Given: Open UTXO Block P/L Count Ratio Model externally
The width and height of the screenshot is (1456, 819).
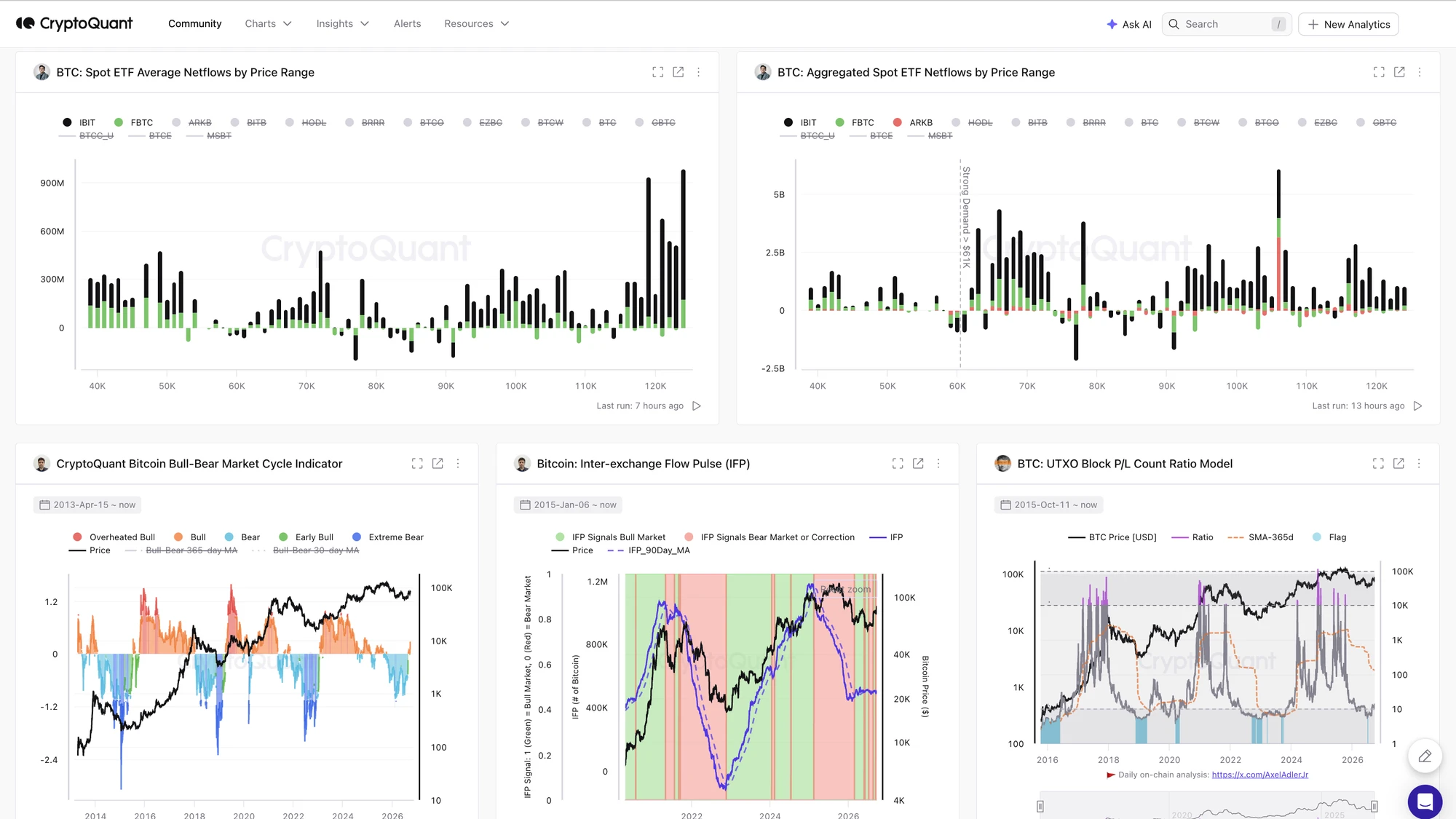Looking at the screenshot, I should pos(1398,464).
